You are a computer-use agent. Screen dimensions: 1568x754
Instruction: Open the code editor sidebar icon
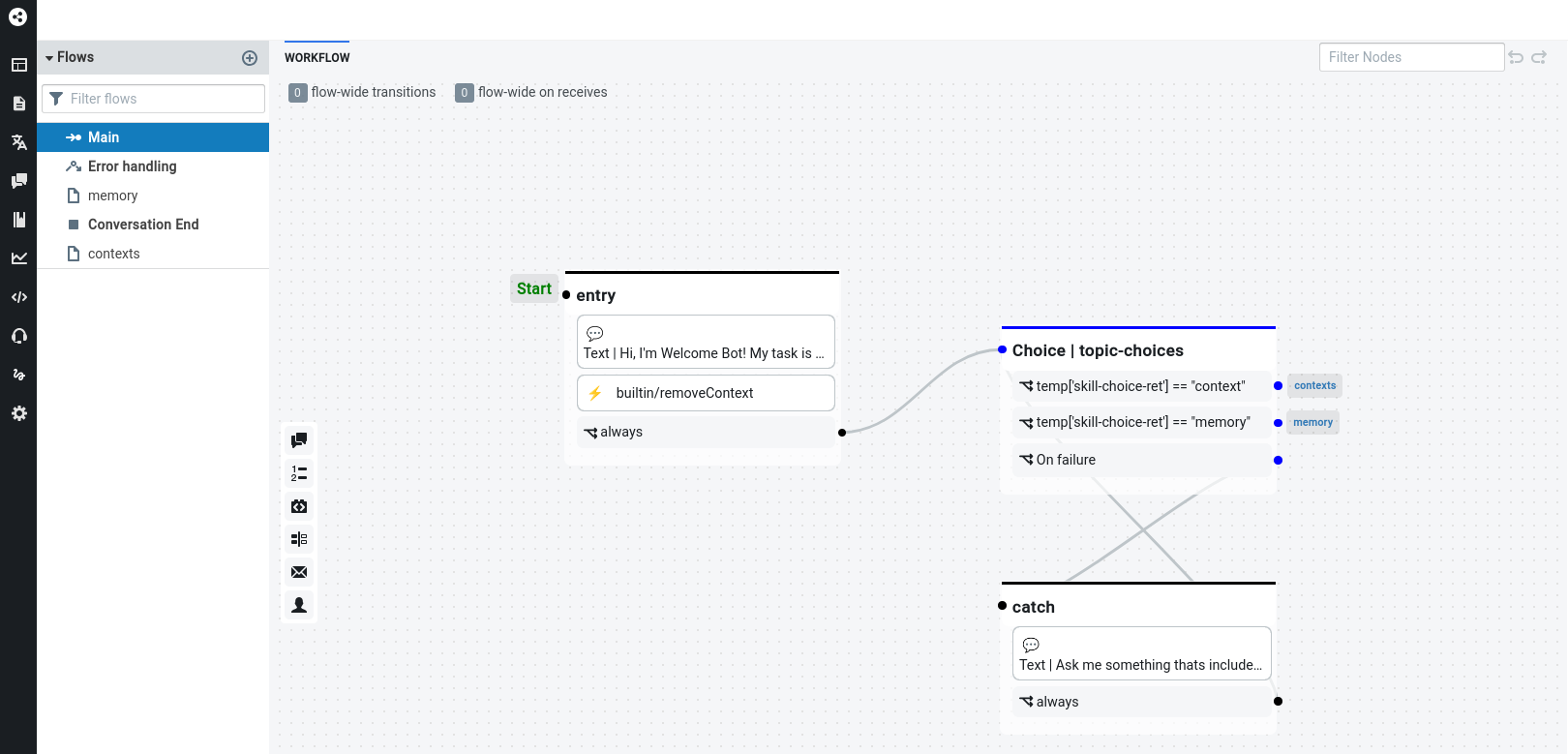18,297
